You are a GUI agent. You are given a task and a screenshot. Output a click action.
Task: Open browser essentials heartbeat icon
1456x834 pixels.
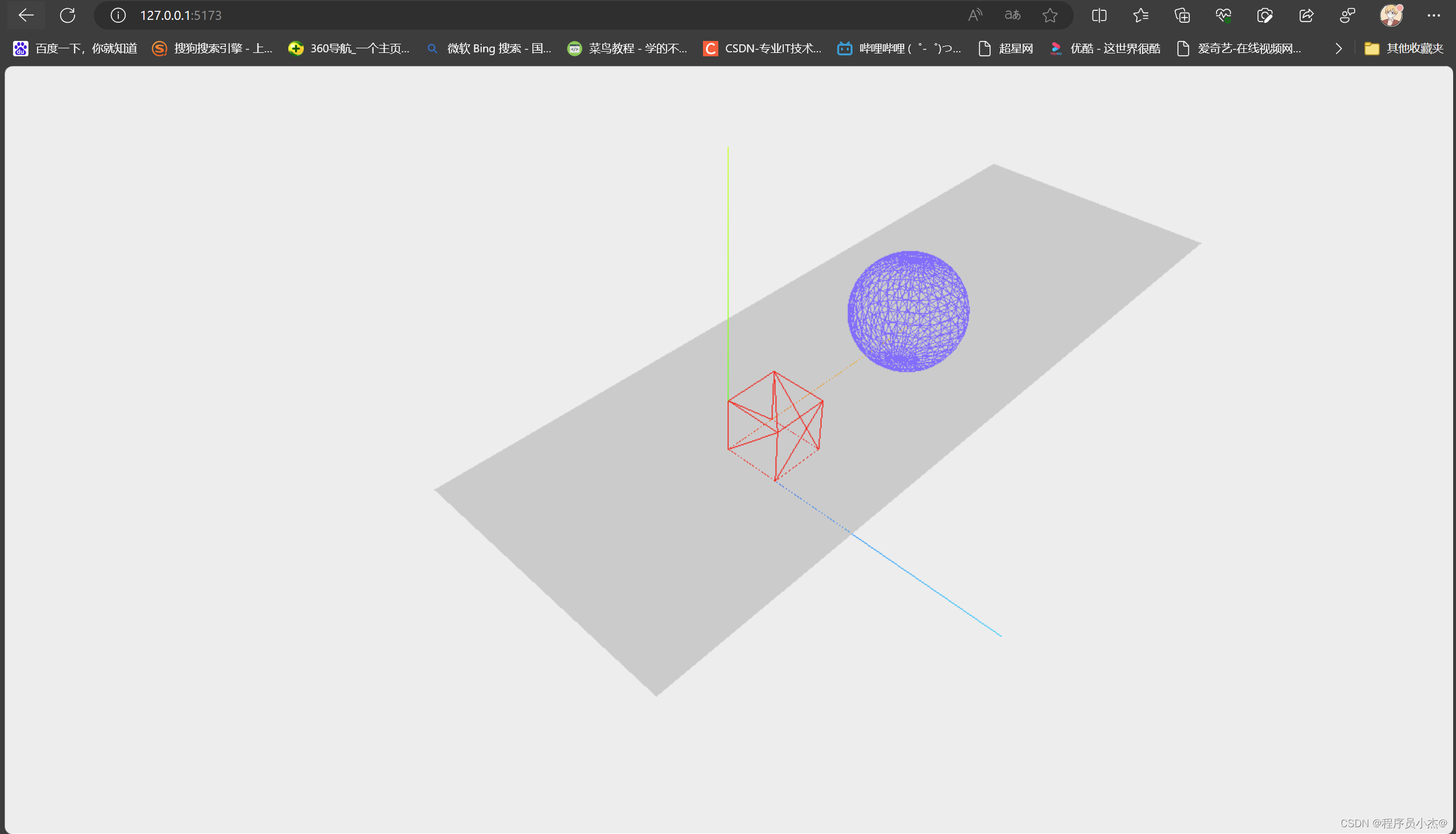pos(1223,15)
